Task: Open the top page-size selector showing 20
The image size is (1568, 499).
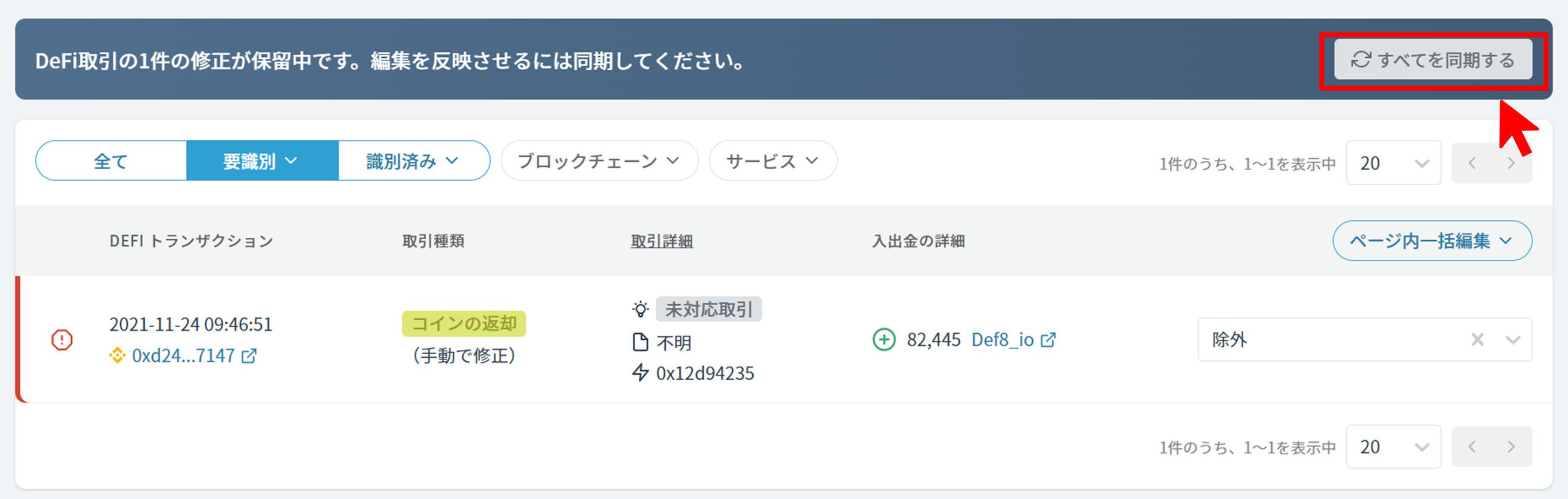Action: pyautogui.click(x=1393, y=163)
